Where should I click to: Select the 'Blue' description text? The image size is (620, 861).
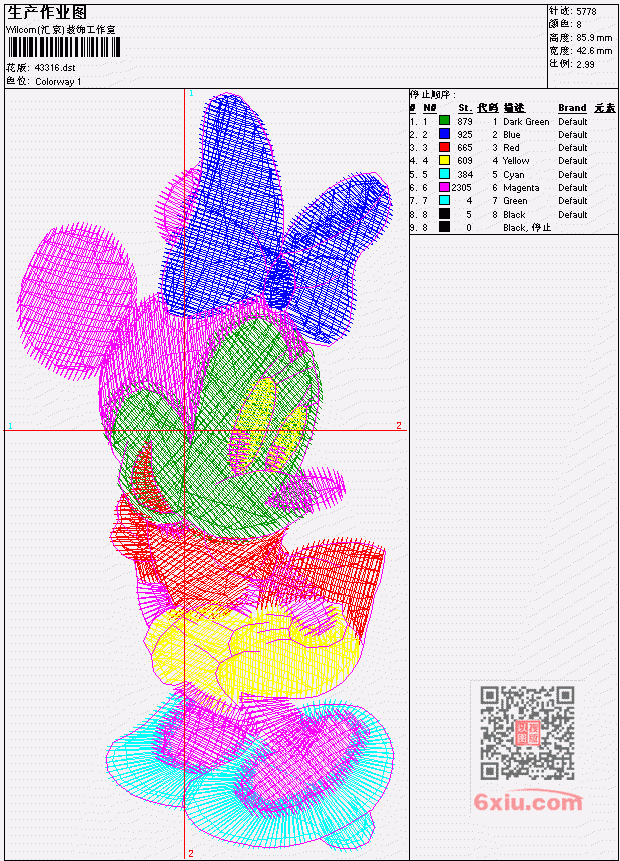[x=512, y=135]
